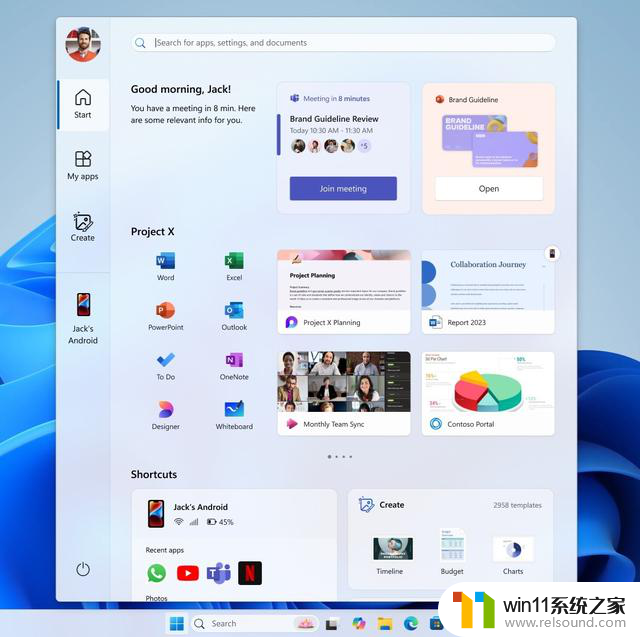Click the Windows Start button on taskbar

tap(177, 623)
